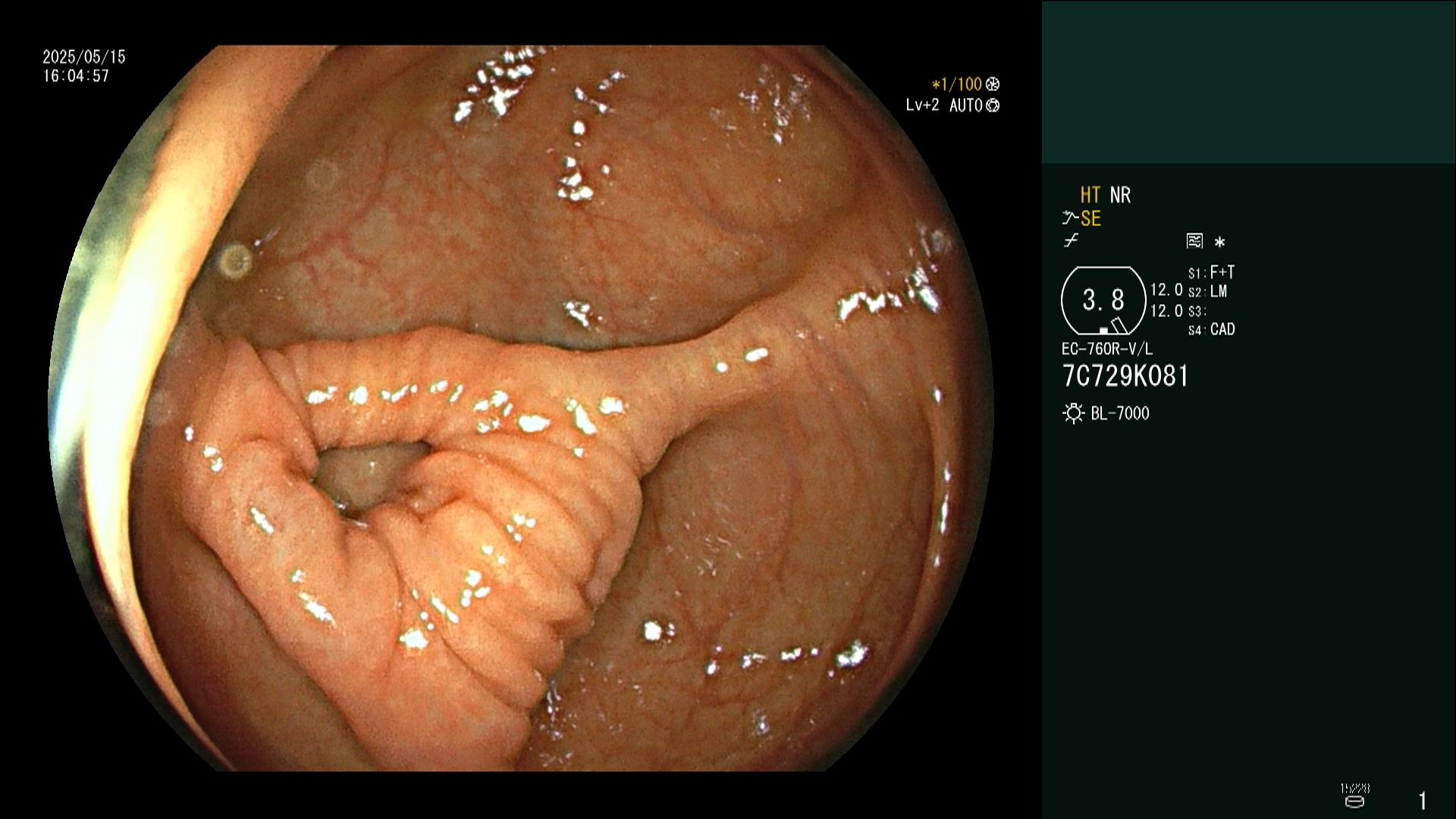Click the AUTO iris icon
Screen dimensions: 1456x819
(x=993, y=105)
